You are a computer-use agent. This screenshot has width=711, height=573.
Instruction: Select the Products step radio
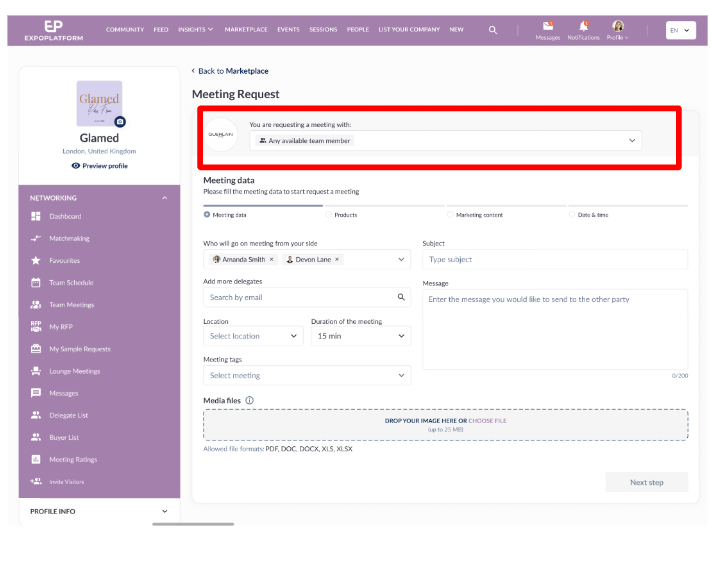point(329,214)
